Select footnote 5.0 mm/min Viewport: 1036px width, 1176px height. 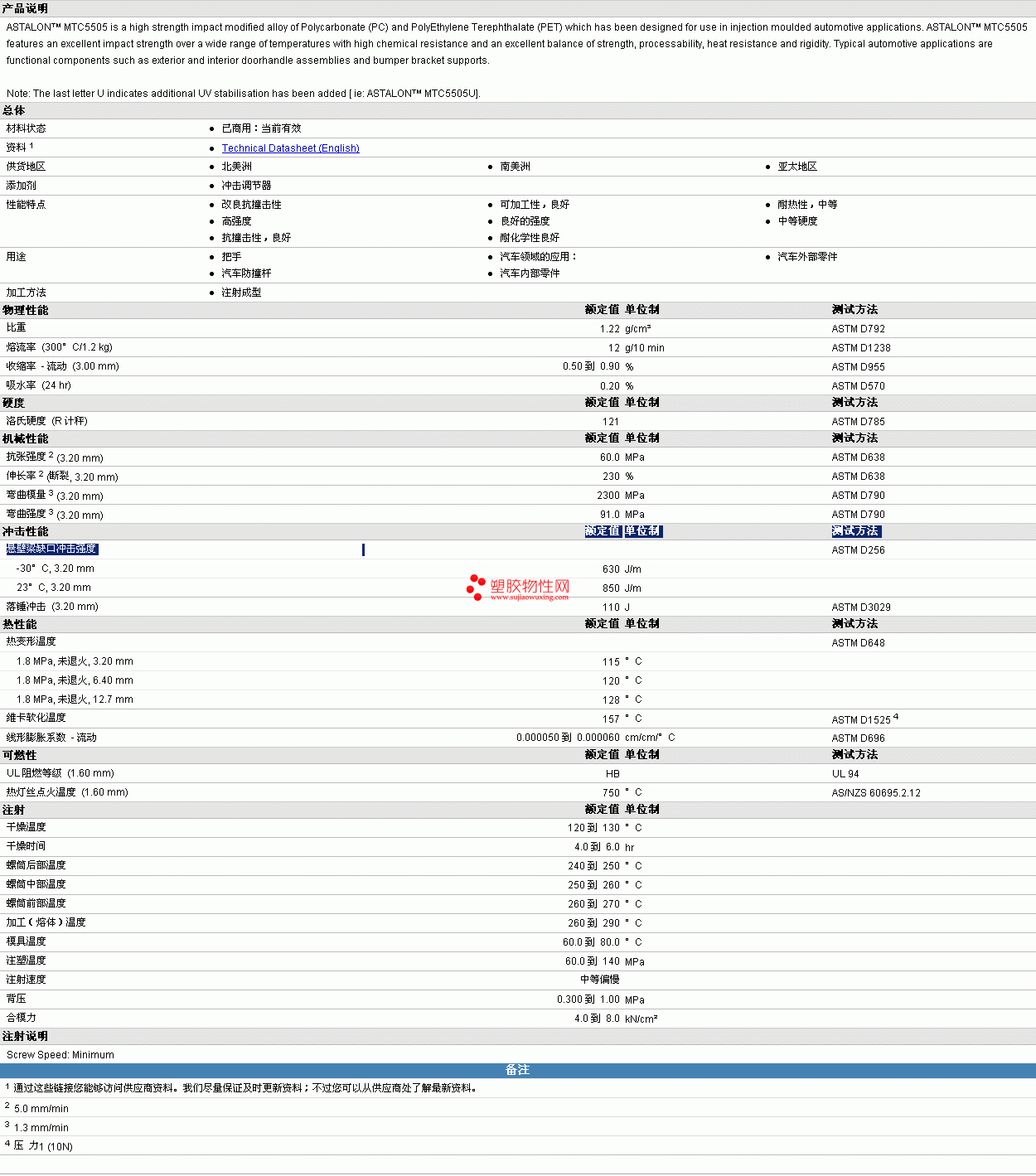[x=41, y=1109]
